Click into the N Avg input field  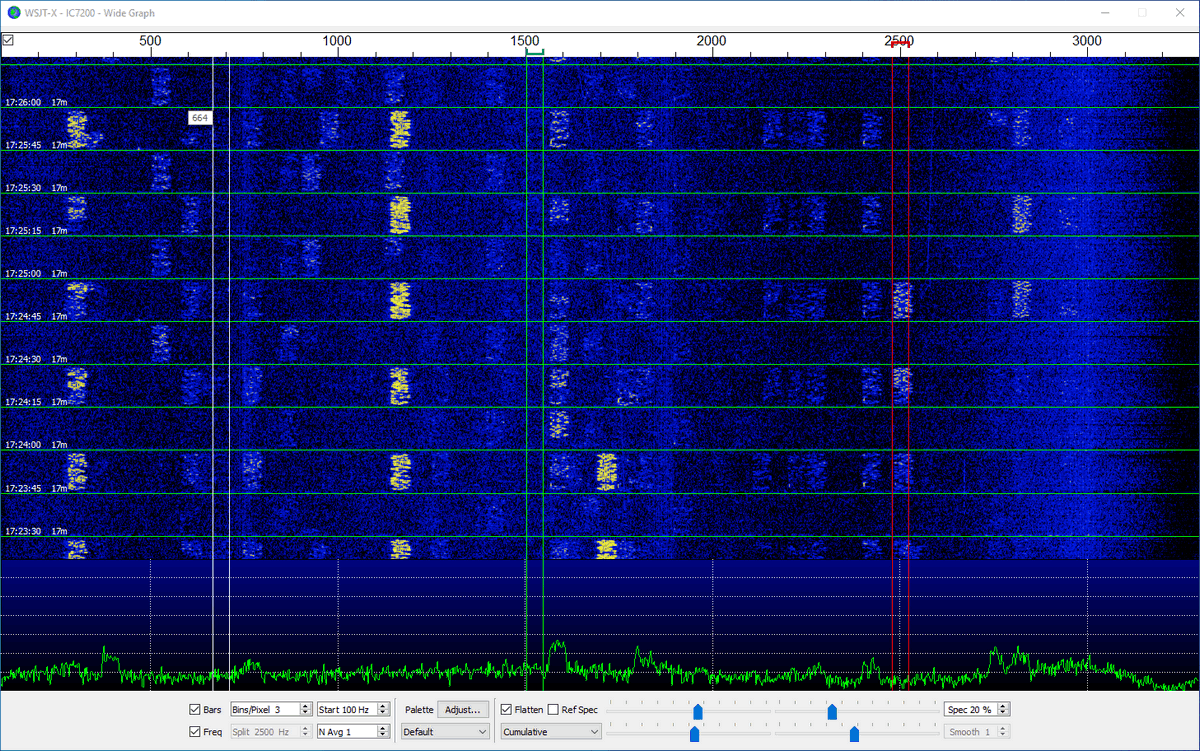346,732
